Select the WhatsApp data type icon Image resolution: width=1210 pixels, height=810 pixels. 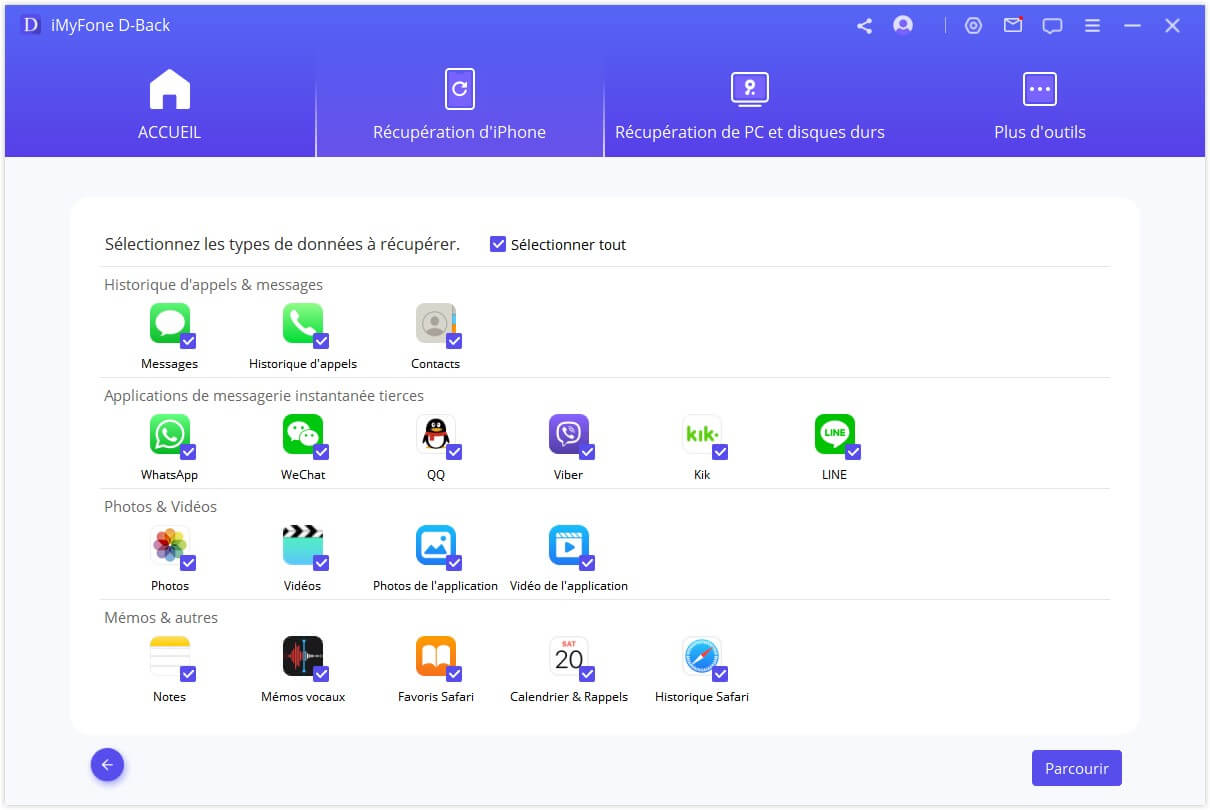[169, 435]
